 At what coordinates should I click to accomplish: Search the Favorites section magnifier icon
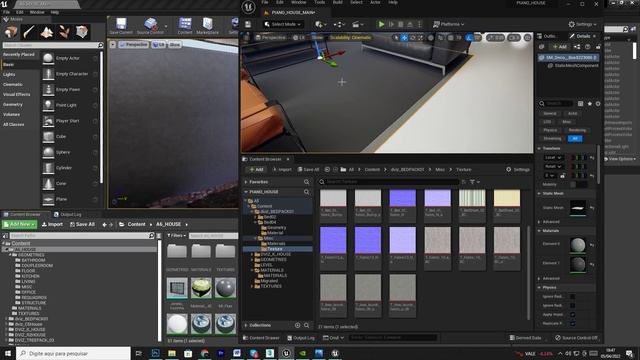pos(307,182)
